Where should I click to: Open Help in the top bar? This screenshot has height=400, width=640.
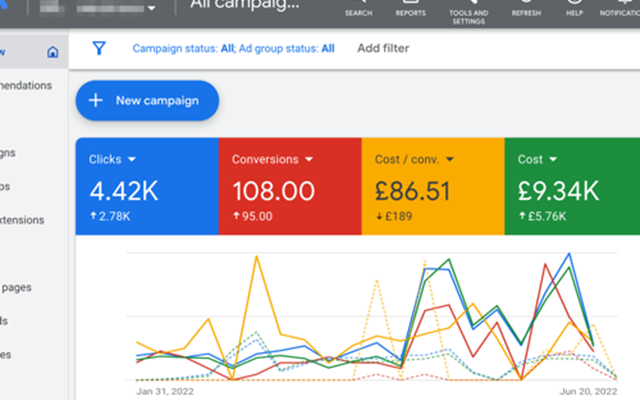(574, 8)
